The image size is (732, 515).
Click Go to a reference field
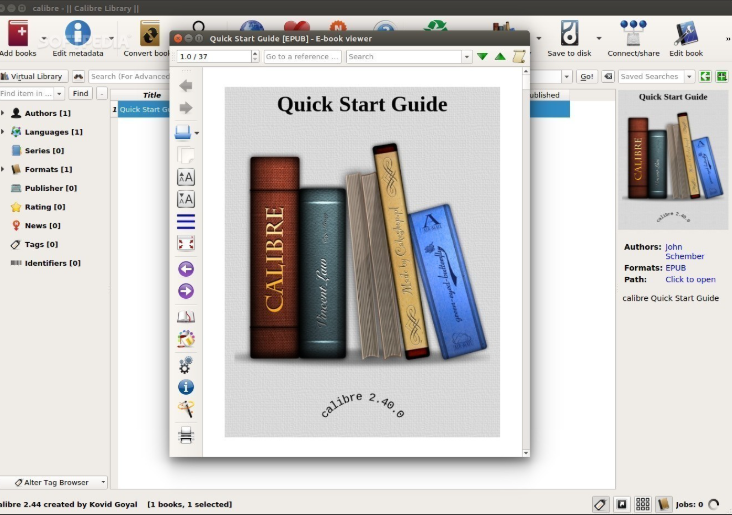303,56
